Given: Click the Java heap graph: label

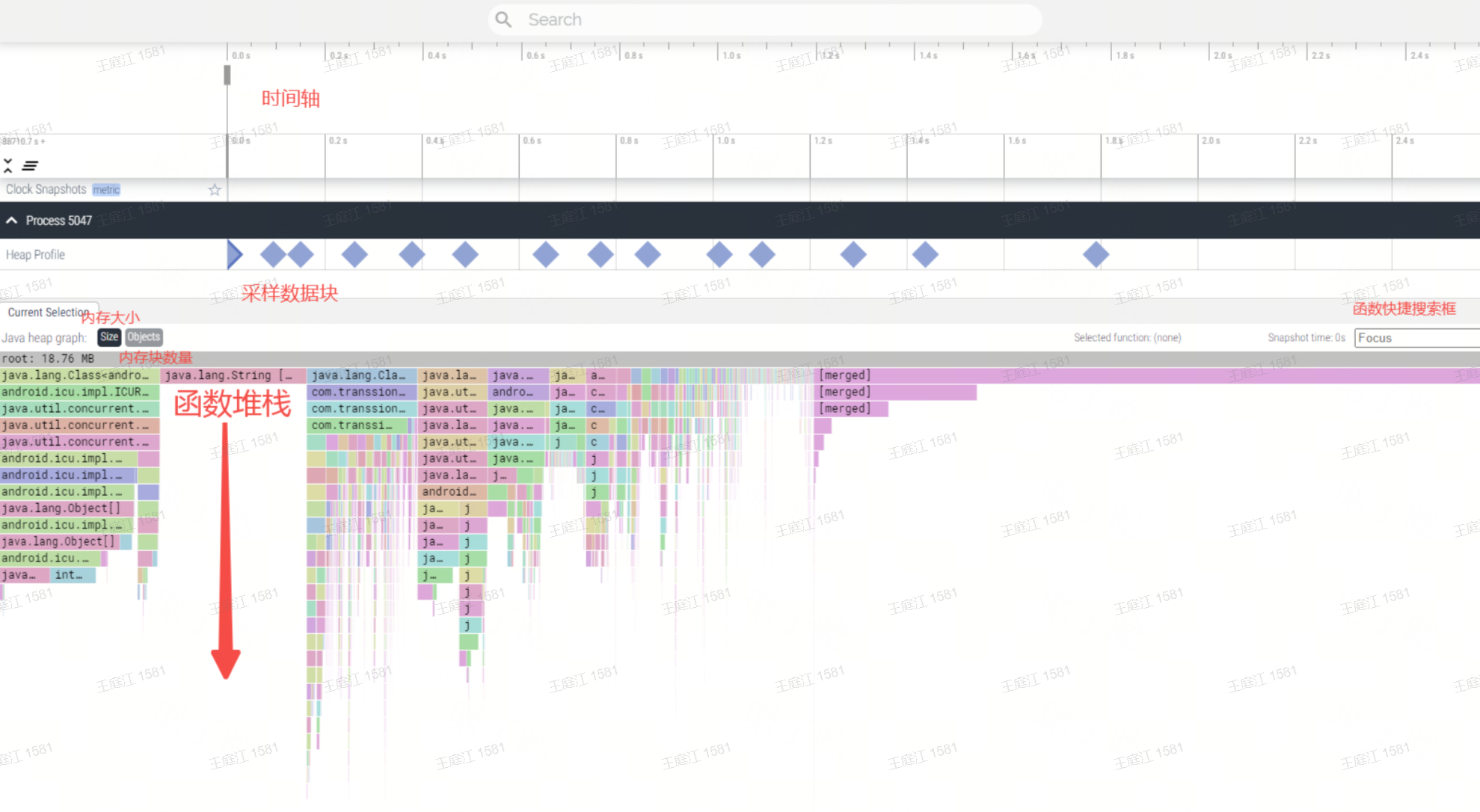Looking at the screenshot, I should [44, 338].
